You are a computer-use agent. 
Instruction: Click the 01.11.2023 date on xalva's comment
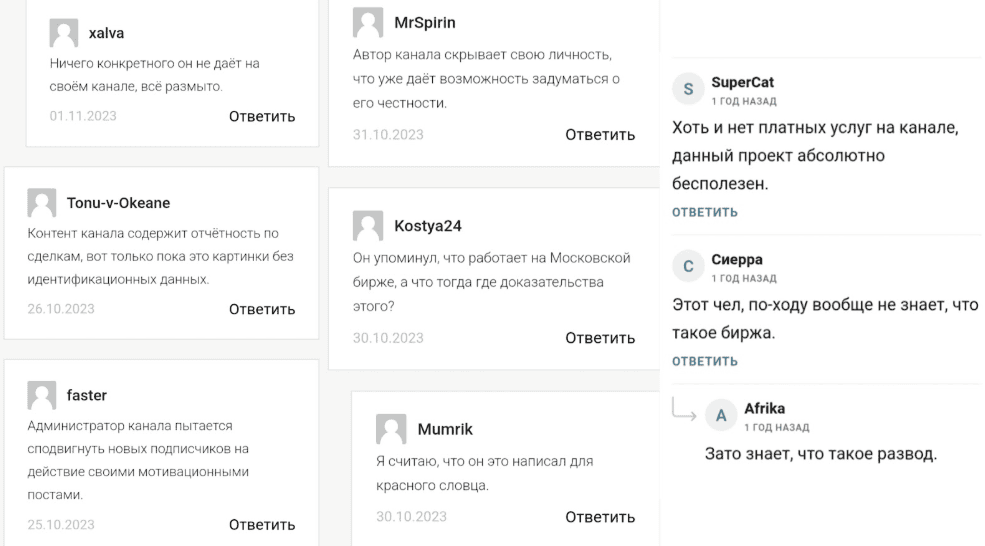click(x=83, y=116)
